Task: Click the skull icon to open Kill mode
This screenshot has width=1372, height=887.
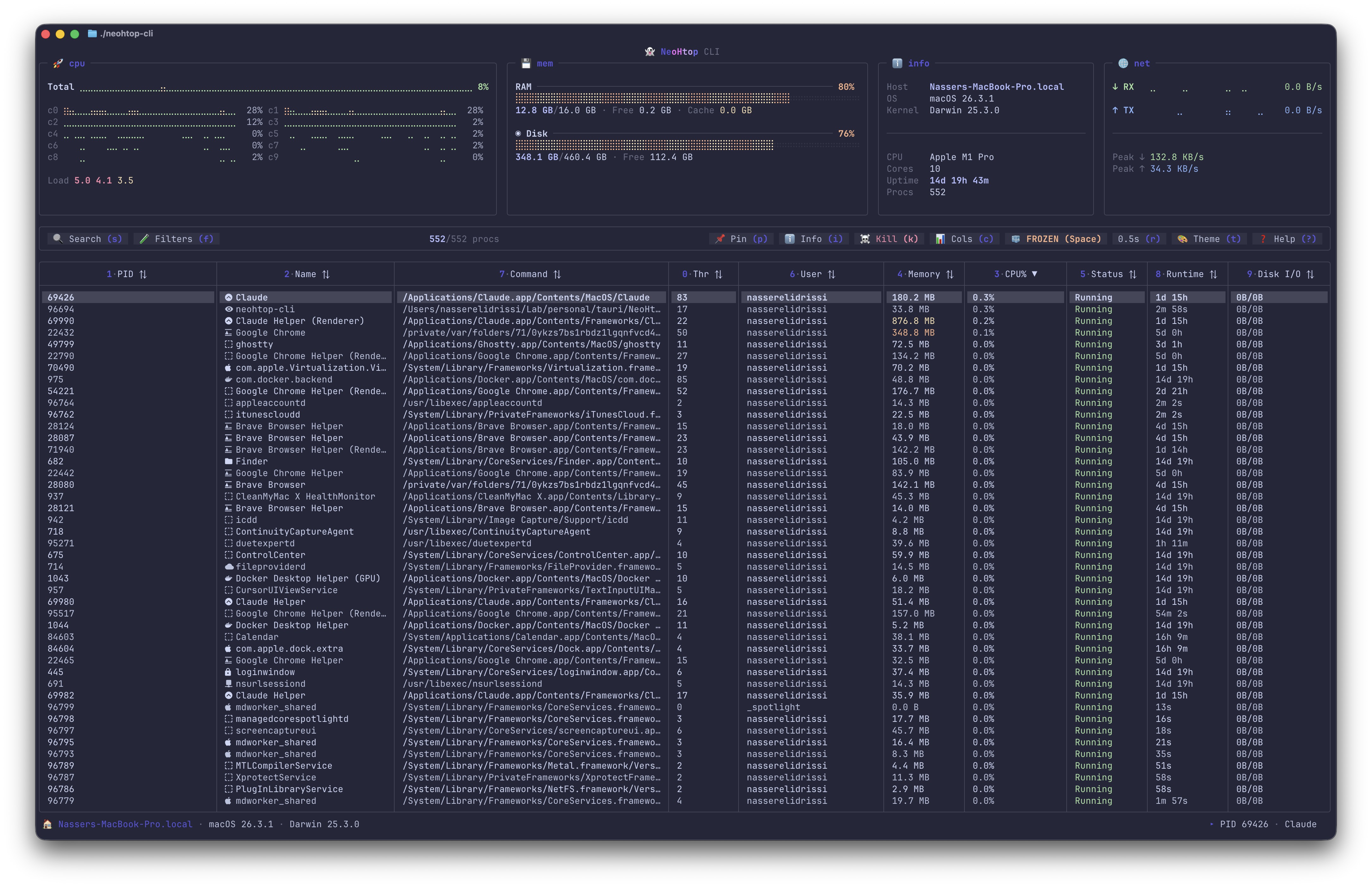Action: pos(866,239)
